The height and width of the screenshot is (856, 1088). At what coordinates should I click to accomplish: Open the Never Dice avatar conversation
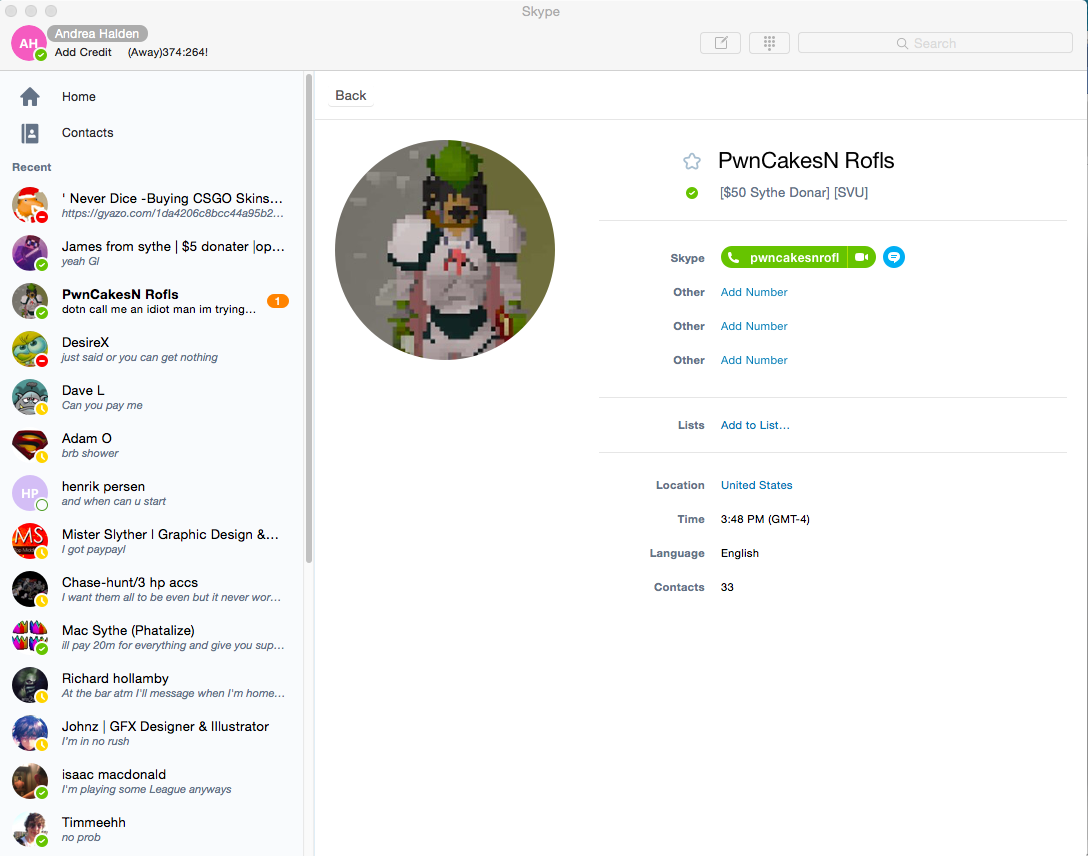point(30,205)
